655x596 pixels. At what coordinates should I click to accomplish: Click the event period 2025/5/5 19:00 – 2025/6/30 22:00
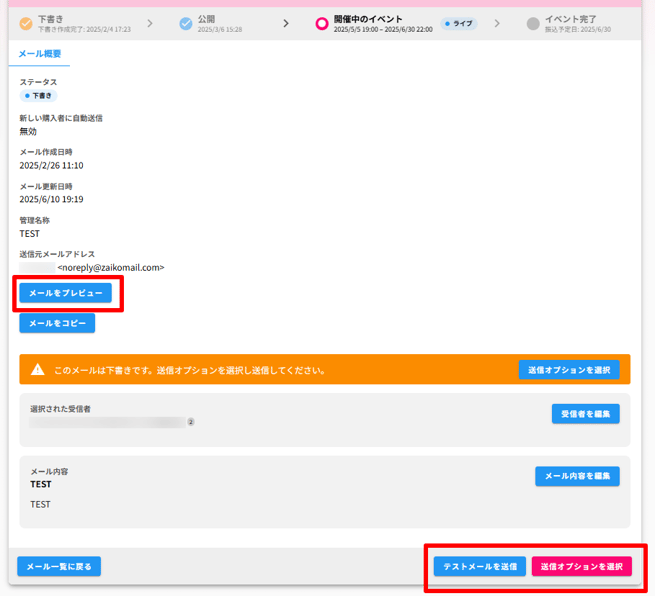click(x=383, y=30)
